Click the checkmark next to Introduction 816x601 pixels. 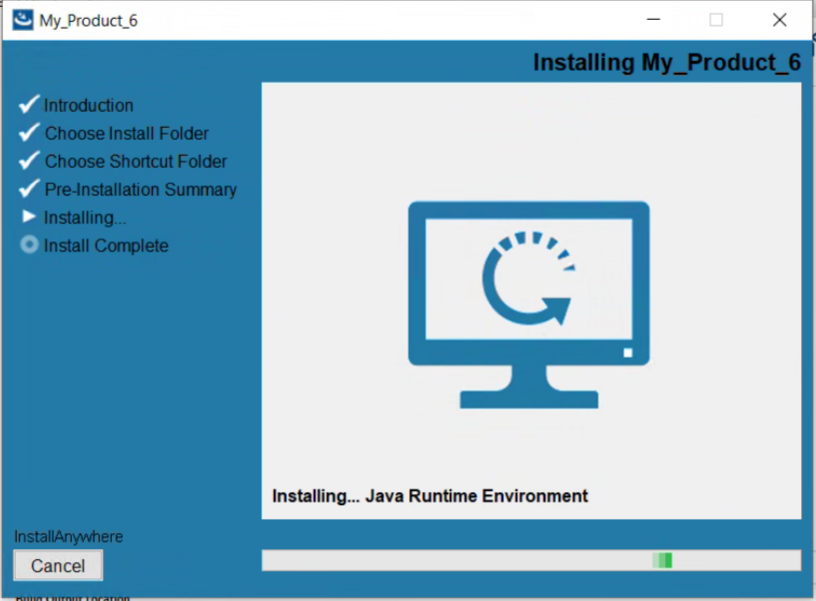pyautogui.click(x=29, y=105)
